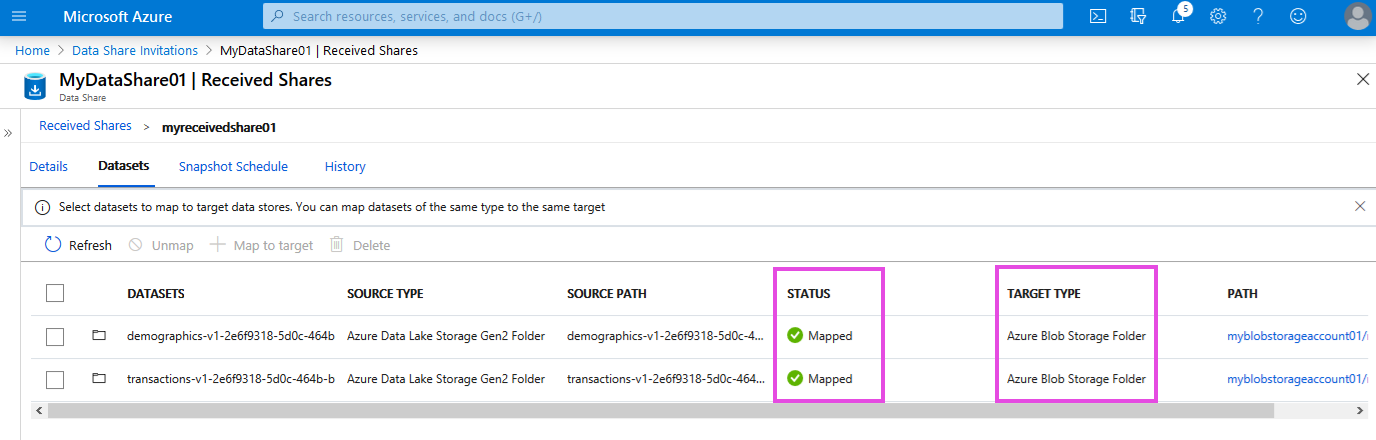Open the user account avatar
Screen dimensions: 1376x440
pyautogui.click(x=1357, y=16)
